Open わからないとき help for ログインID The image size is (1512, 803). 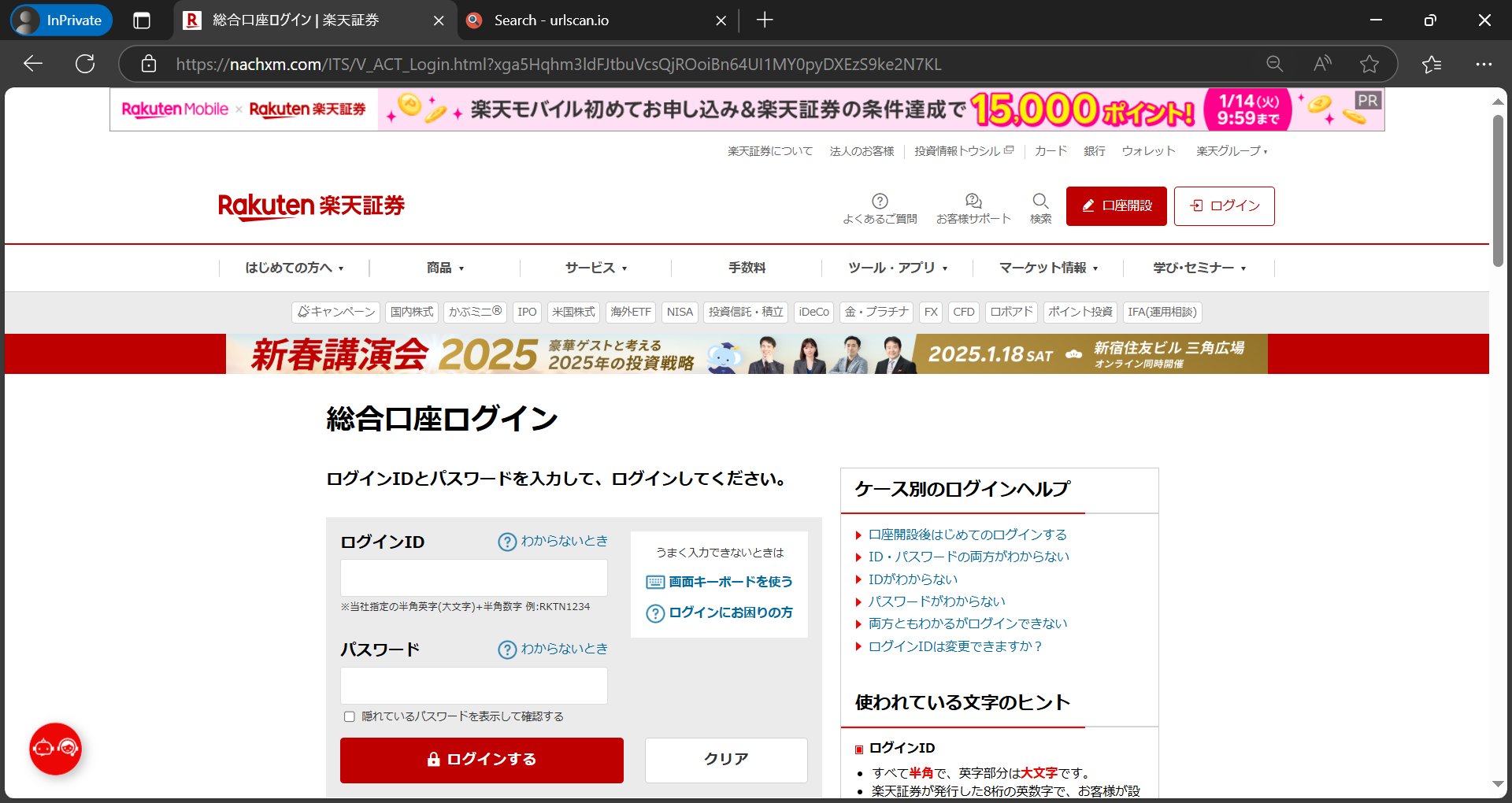[553, 542]
